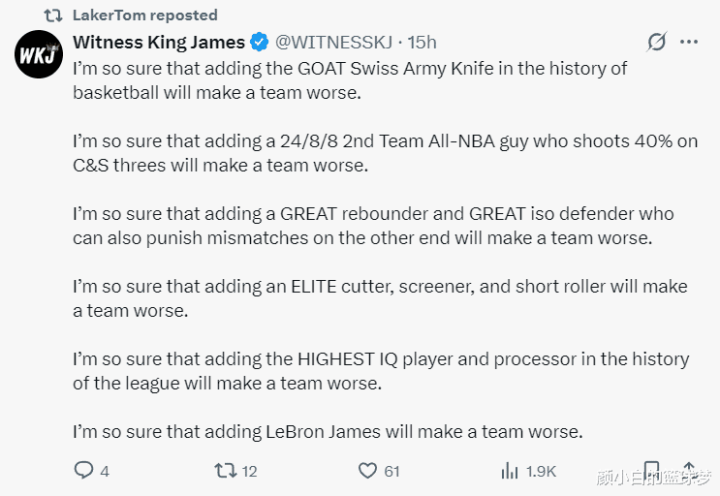Open LakerTom reposted link
Screen dimensions: 720x496
[145, 15]
